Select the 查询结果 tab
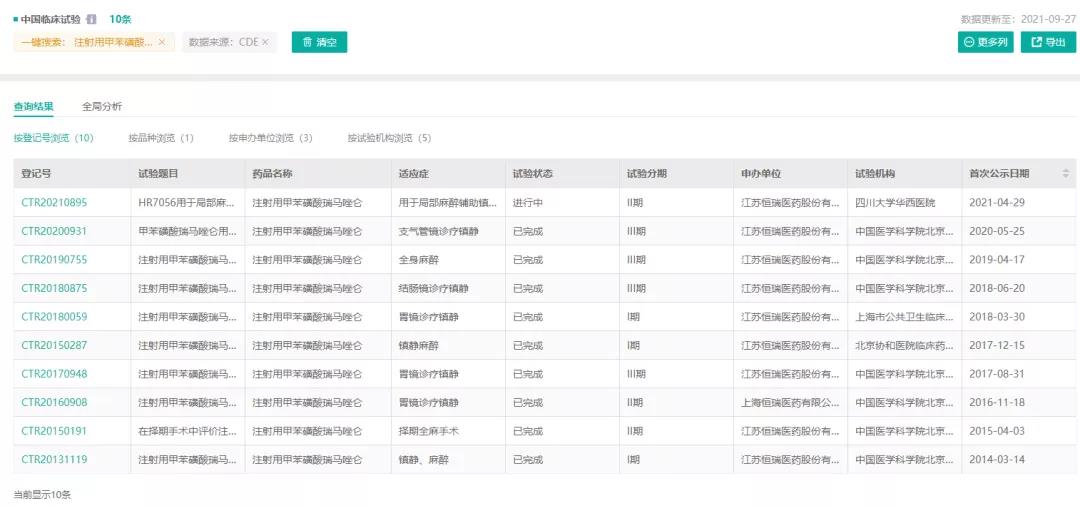The image size is (1080, 506). [x=34, y=106]
